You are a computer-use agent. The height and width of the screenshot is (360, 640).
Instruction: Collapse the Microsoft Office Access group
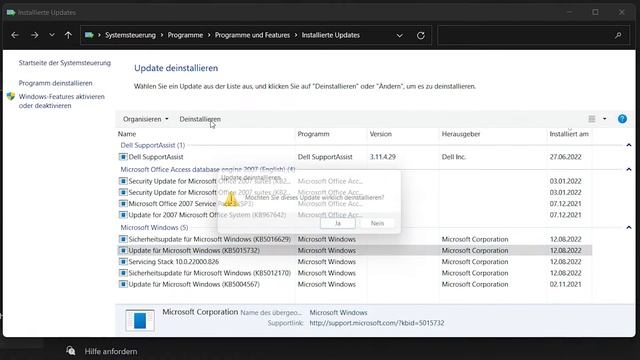coord(629,169)
